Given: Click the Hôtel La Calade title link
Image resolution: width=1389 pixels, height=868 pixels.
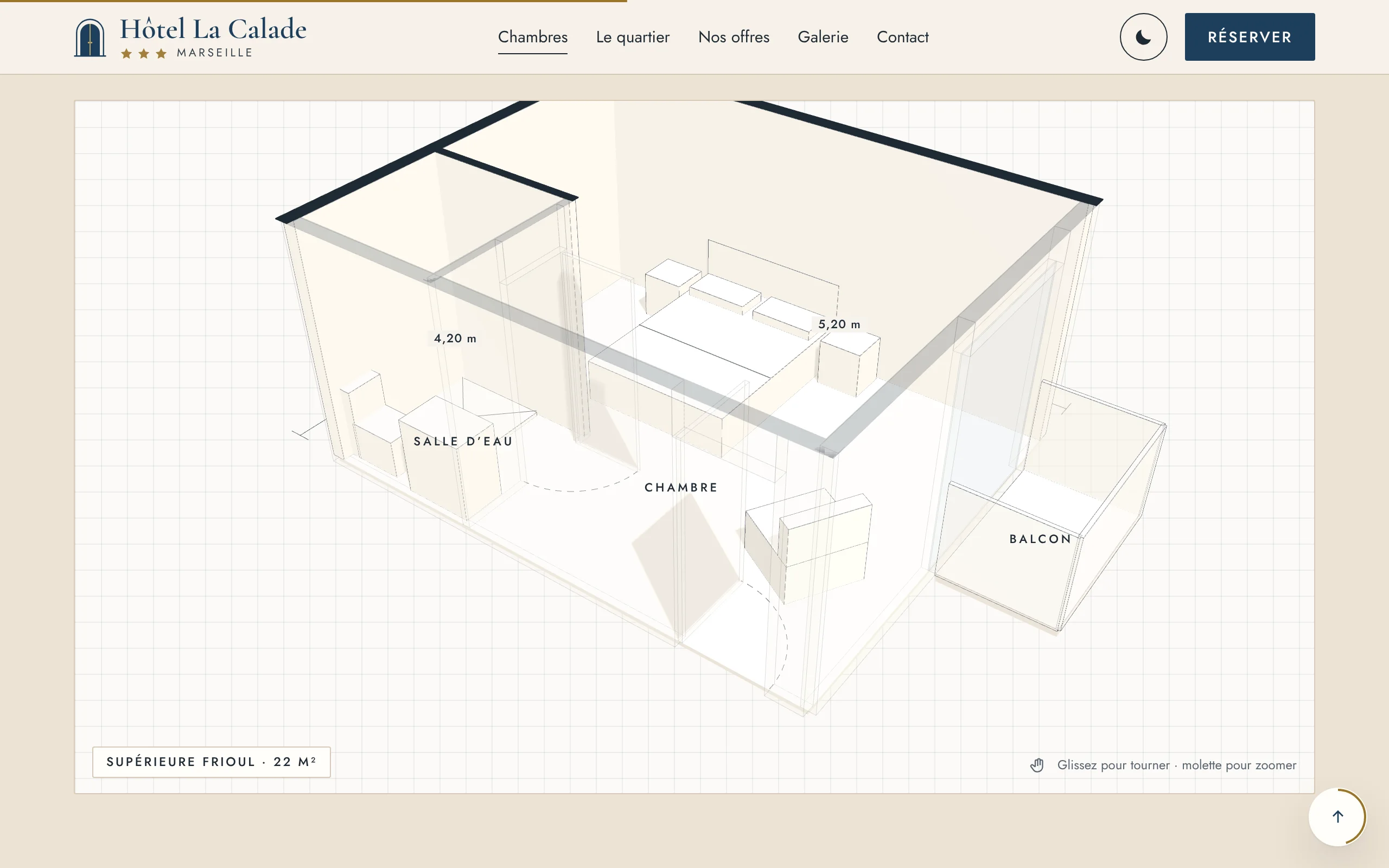Looking at the screenshot, I should (x=213, y=29).
